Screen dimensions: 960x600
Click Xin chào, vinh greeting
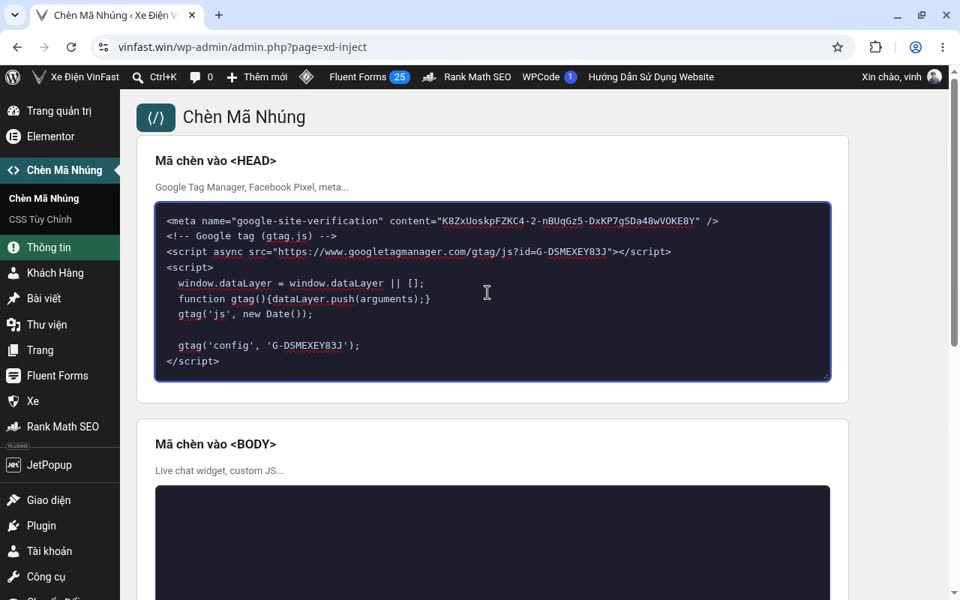[x=891, y=77]
